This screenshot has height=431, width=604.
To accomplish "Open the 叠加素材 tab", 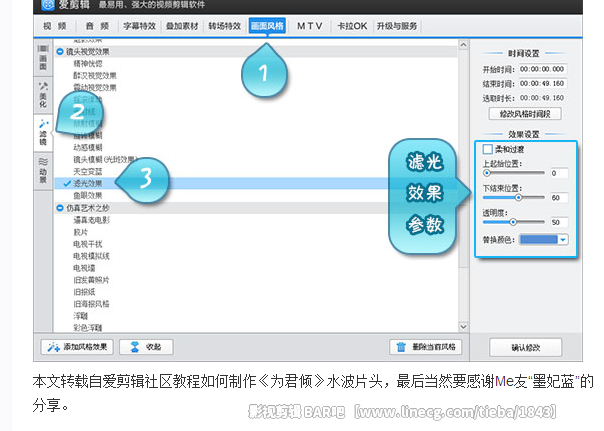I will point(182,26).
